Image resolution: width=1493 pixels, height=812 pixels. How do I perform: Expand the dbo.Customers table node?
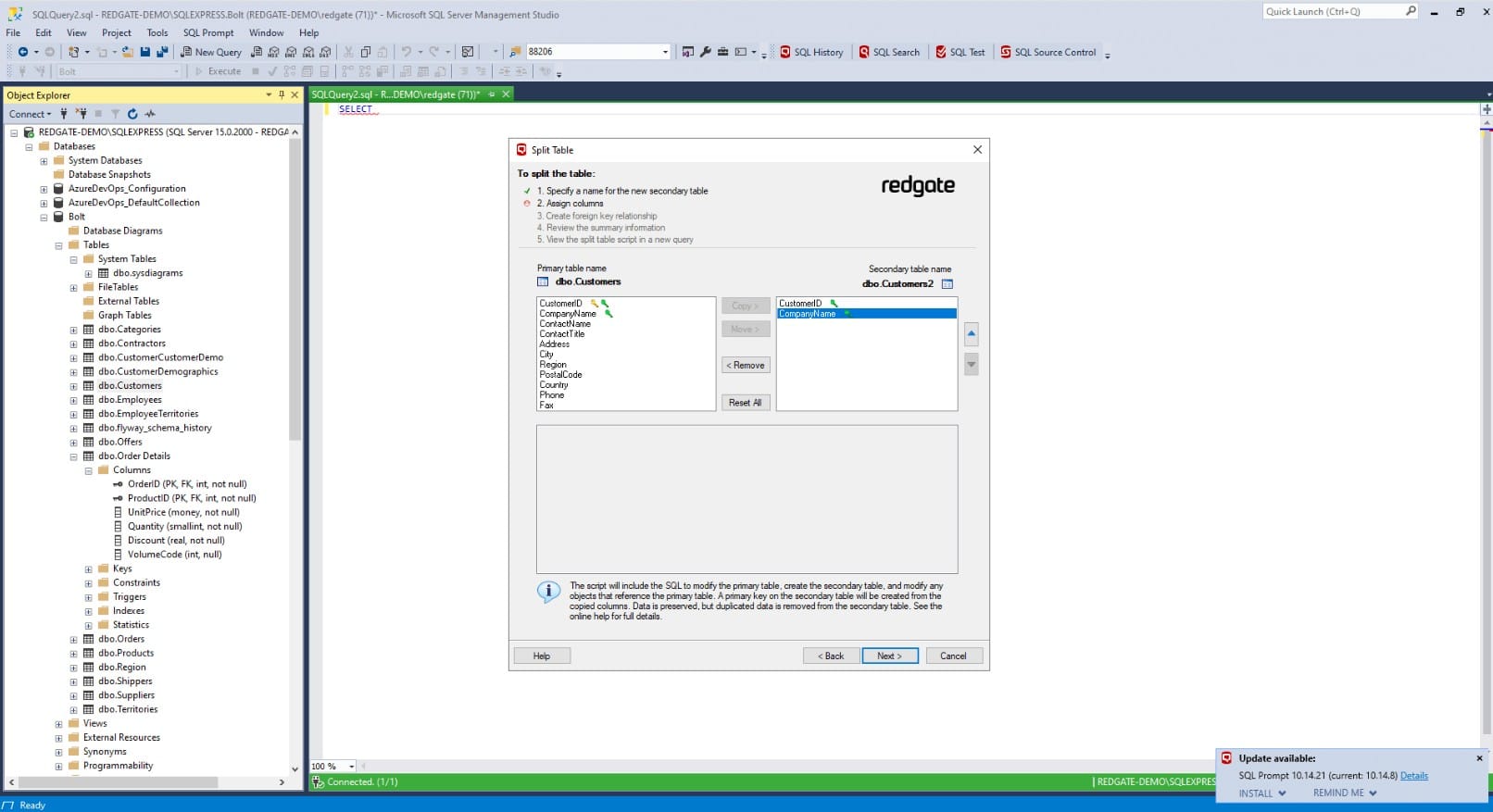click(73, 386)
